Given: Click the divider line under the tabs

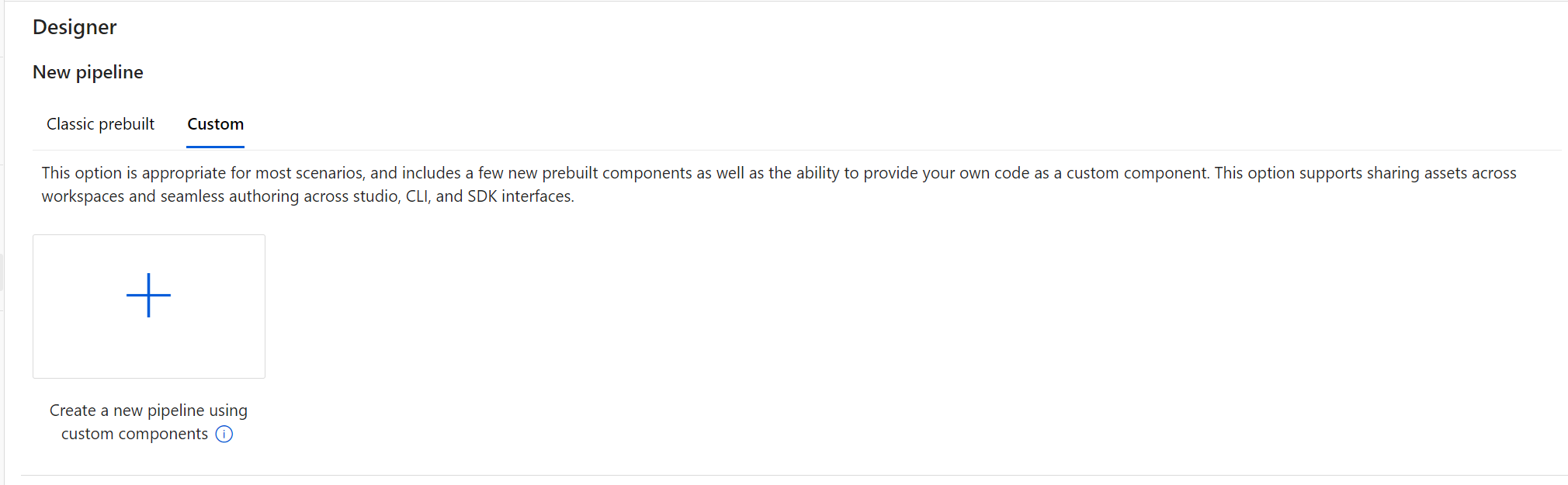Looking at the screenshot, I should tap(796, 150).
